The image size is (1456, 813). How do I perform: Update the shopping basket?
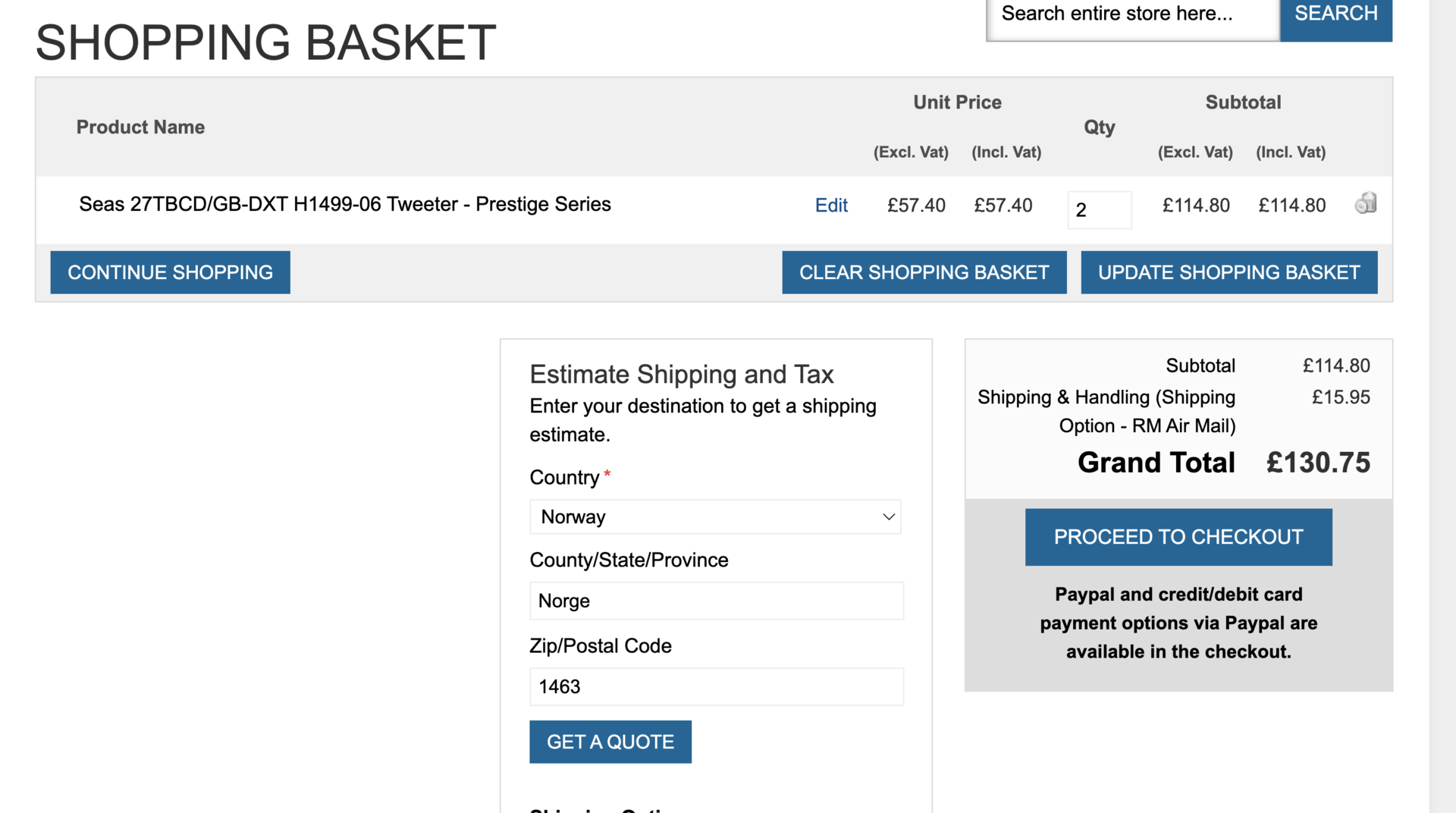point(1228,272)
